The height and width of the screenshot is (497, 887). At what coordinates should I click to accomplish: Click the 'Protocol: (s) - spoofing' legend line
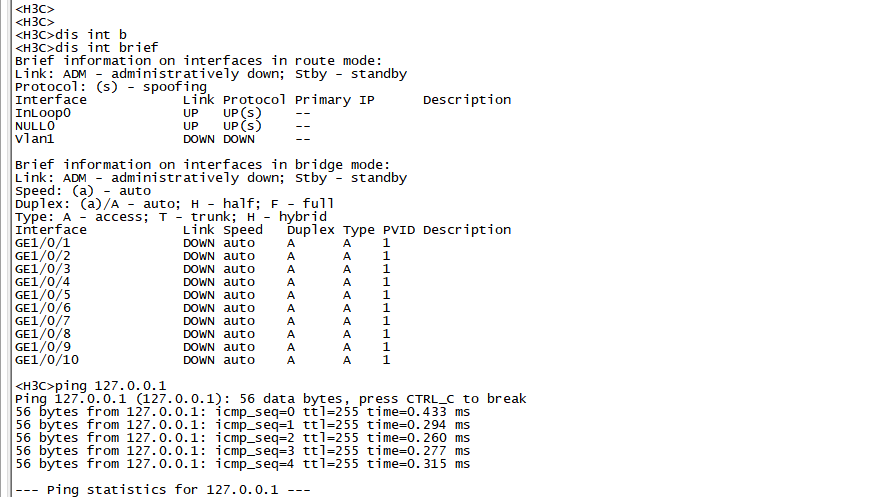tap(111, 87)
